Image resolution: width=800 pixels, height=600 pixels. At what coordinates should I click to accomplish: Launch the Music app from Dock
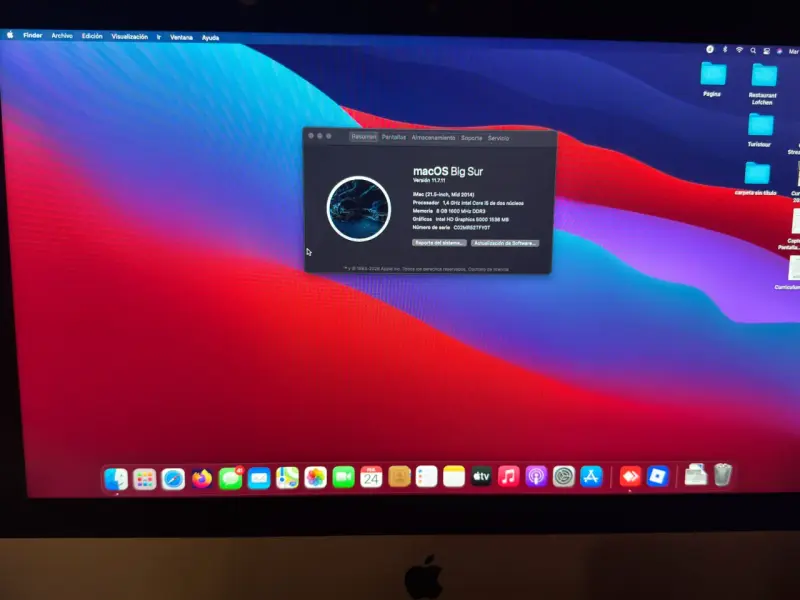tap(509, 476)
